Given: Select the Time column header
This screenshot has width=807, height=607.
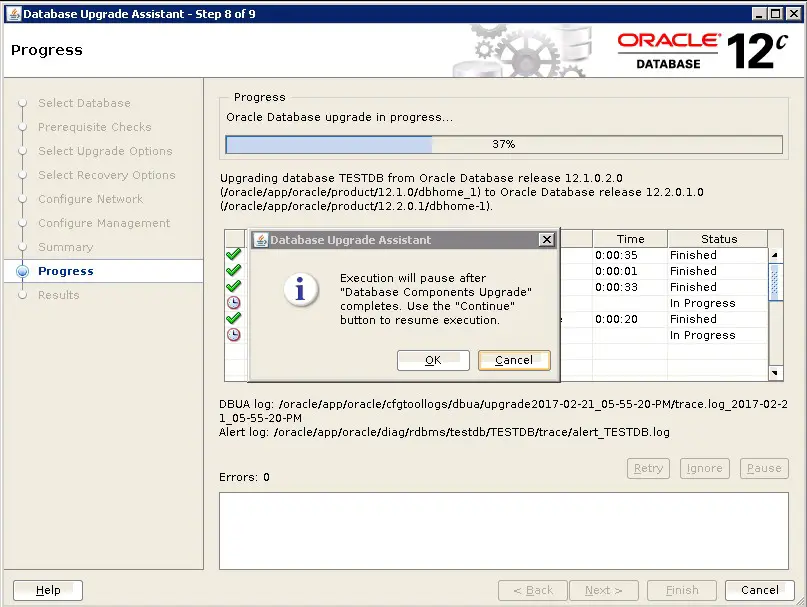Looking at the screenshot, I should (x=630, y=239).
